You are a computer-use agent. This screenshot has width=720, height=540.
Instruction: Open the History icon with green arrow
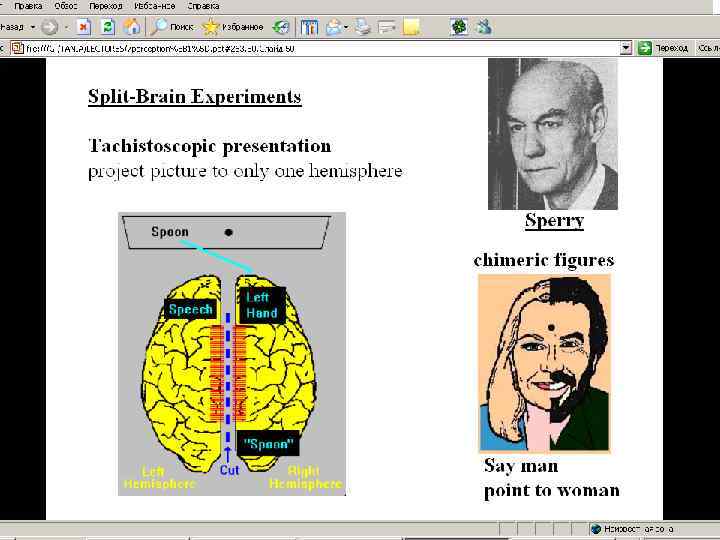pyautogui.click(x=281, y=27)
